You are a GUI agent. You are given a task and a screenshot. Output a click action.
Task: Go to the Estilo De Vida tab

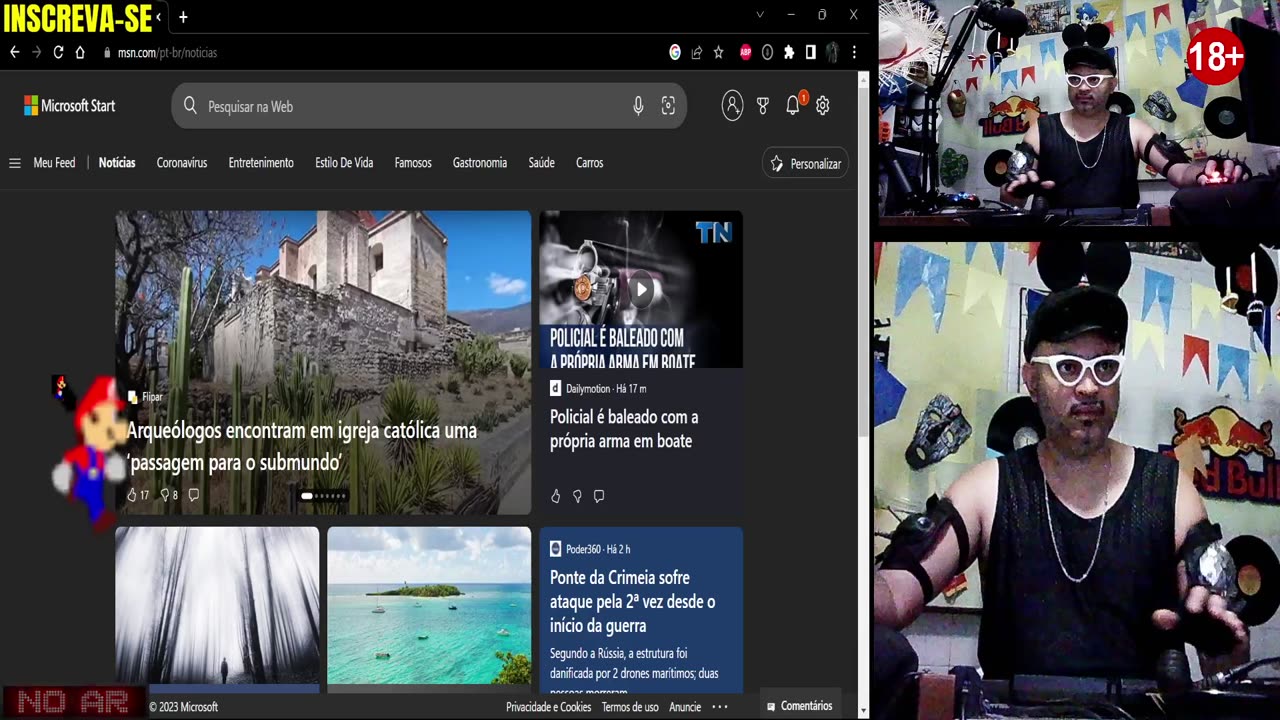344,163
